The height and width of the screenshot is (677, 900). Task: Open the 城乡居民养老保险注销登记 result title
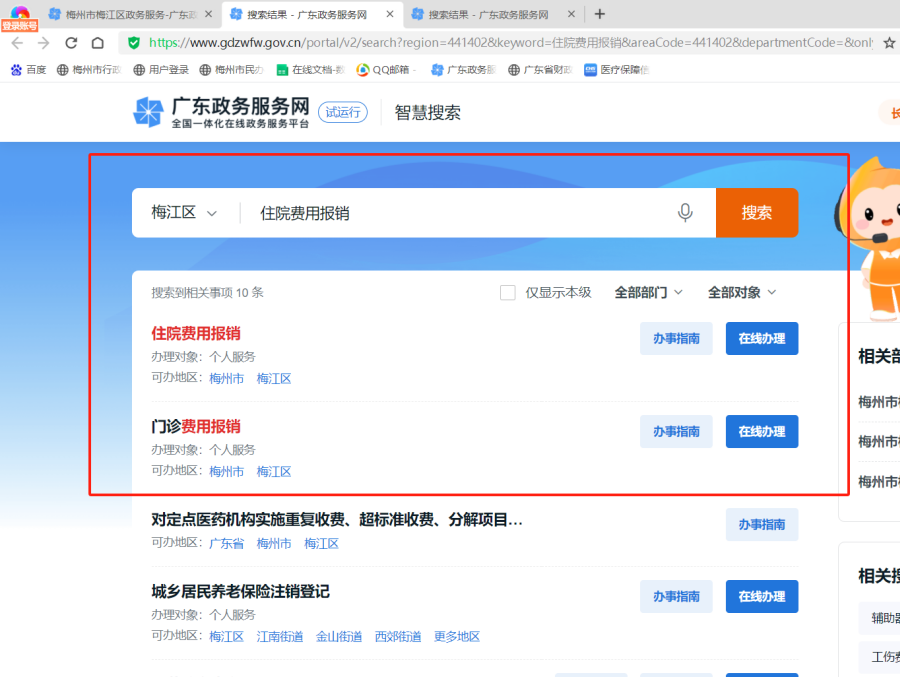pyautogui.click(x=240, y=591)
